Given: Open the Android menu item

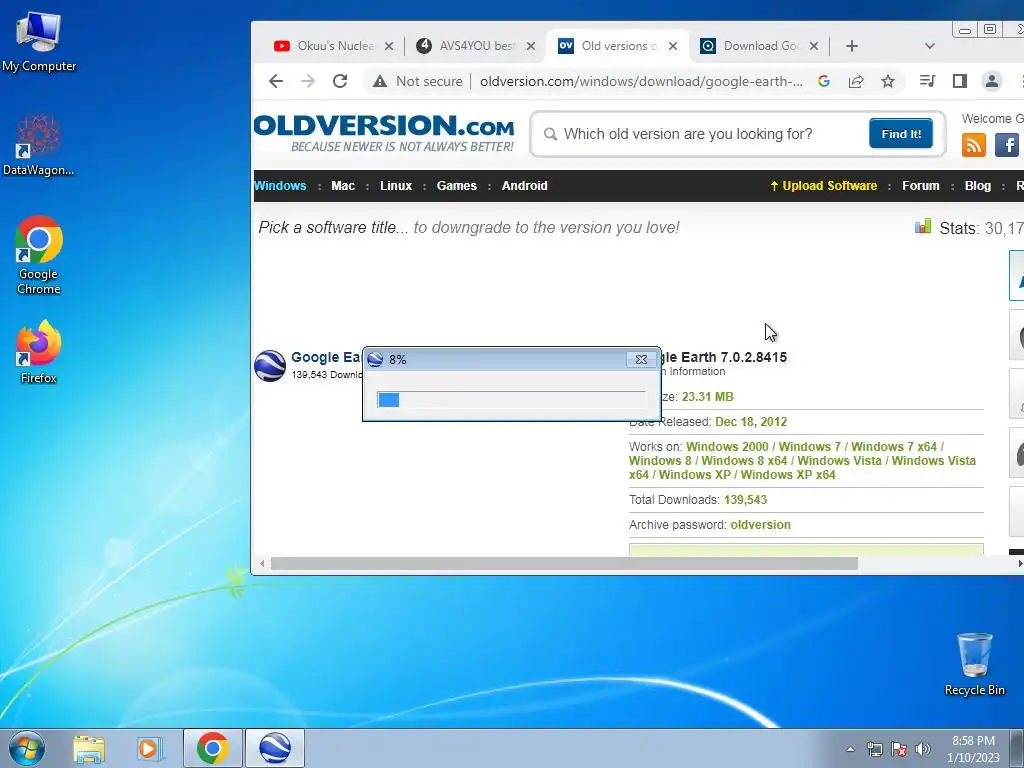Looking at the screenshot, I should click(524, 185).
